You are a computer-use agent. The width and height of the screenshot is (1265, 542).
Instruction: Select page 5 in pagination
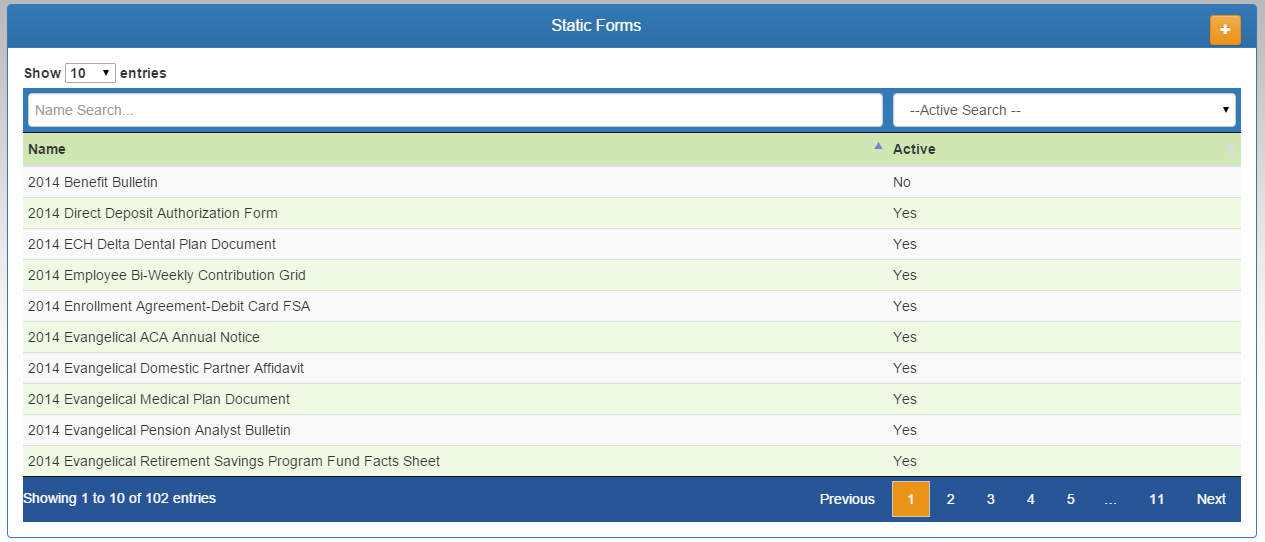point(1070,499)
